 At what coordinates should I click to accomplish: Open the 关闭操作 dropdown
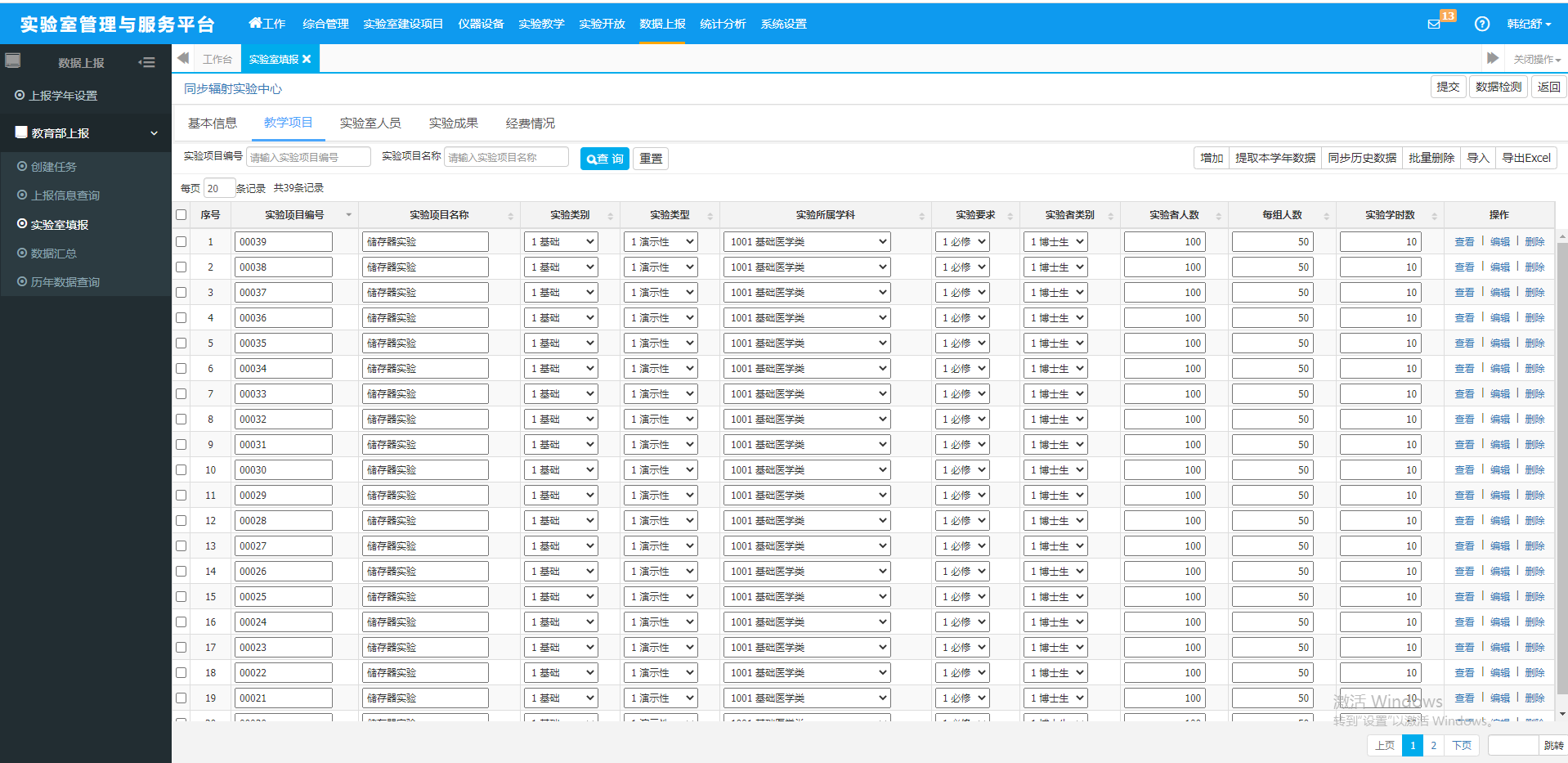[1537, 60]
